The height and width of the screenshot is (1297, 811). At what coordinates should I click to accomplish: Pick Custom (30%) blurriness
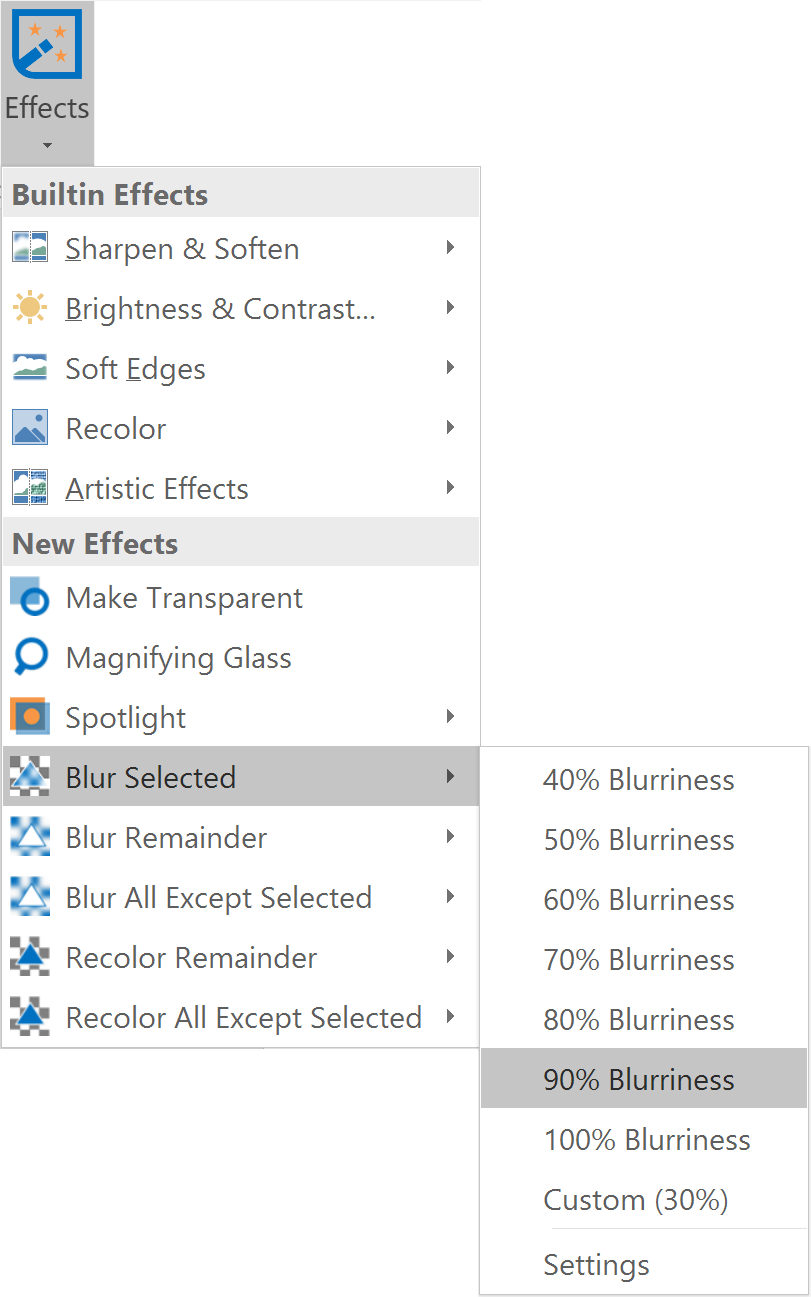635,1199
